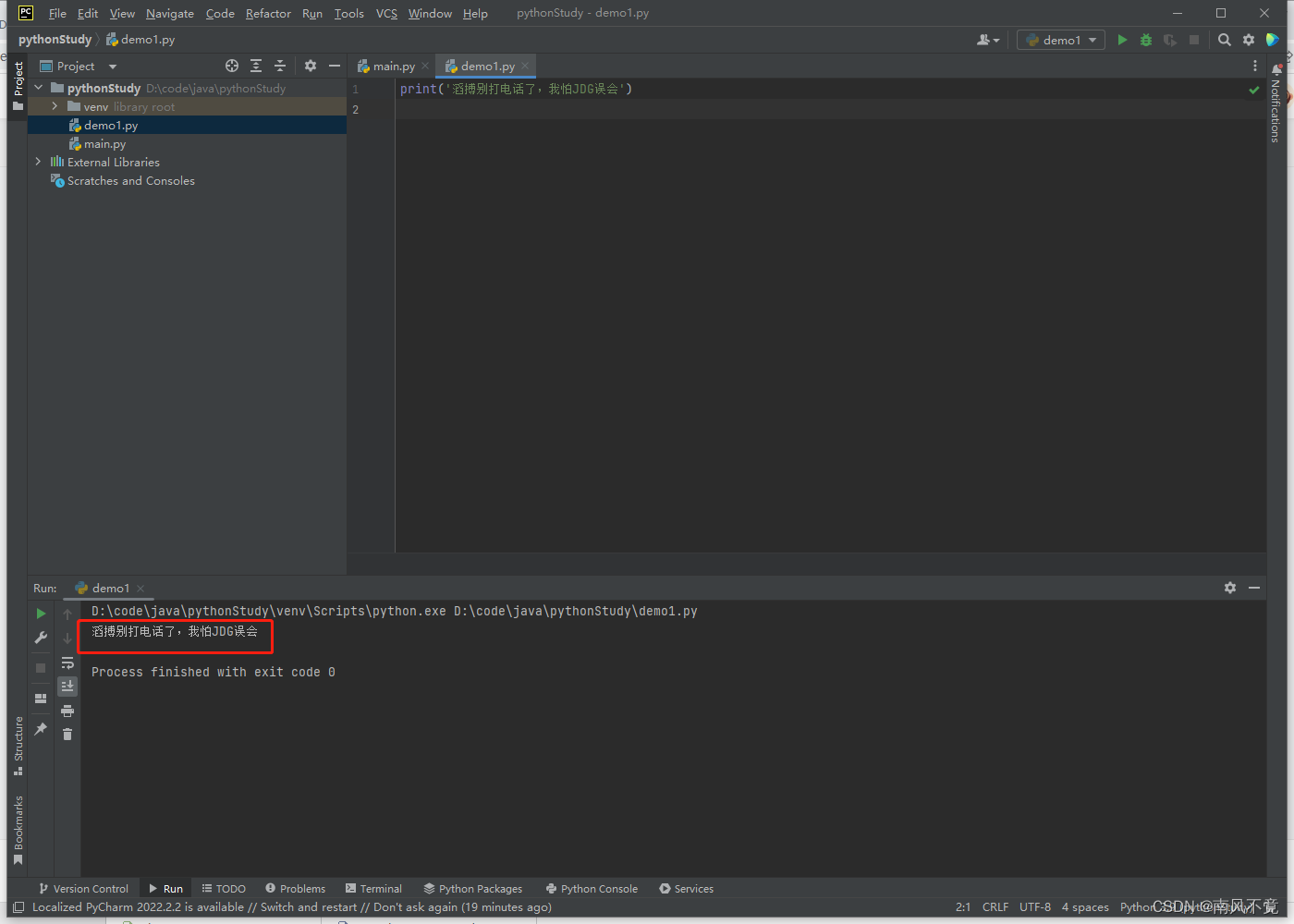The image size is (1294, 924).
Task: Open the Navigate menu
Action: 170,13
